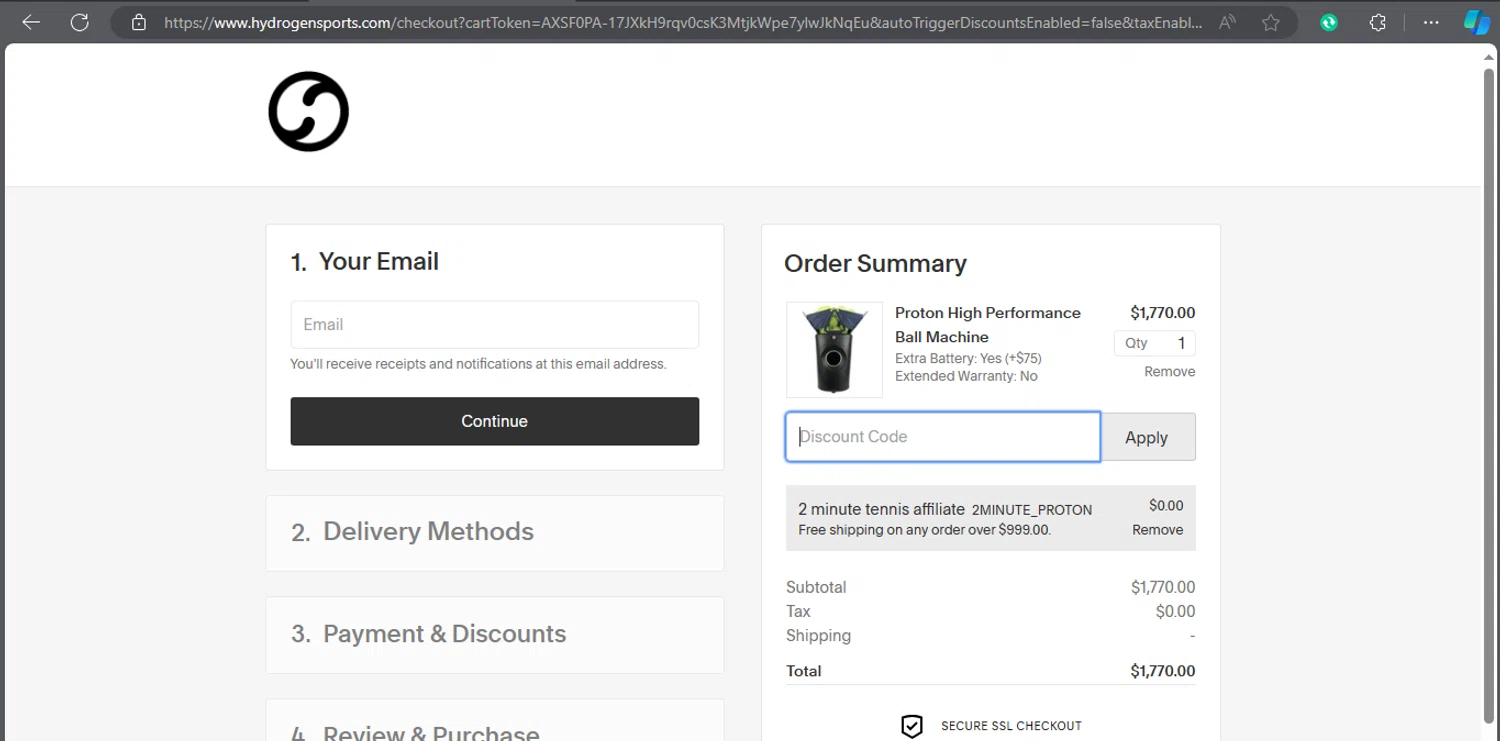
Task: Click the Subtotal $1,770.00 value
Action: 1163,587
